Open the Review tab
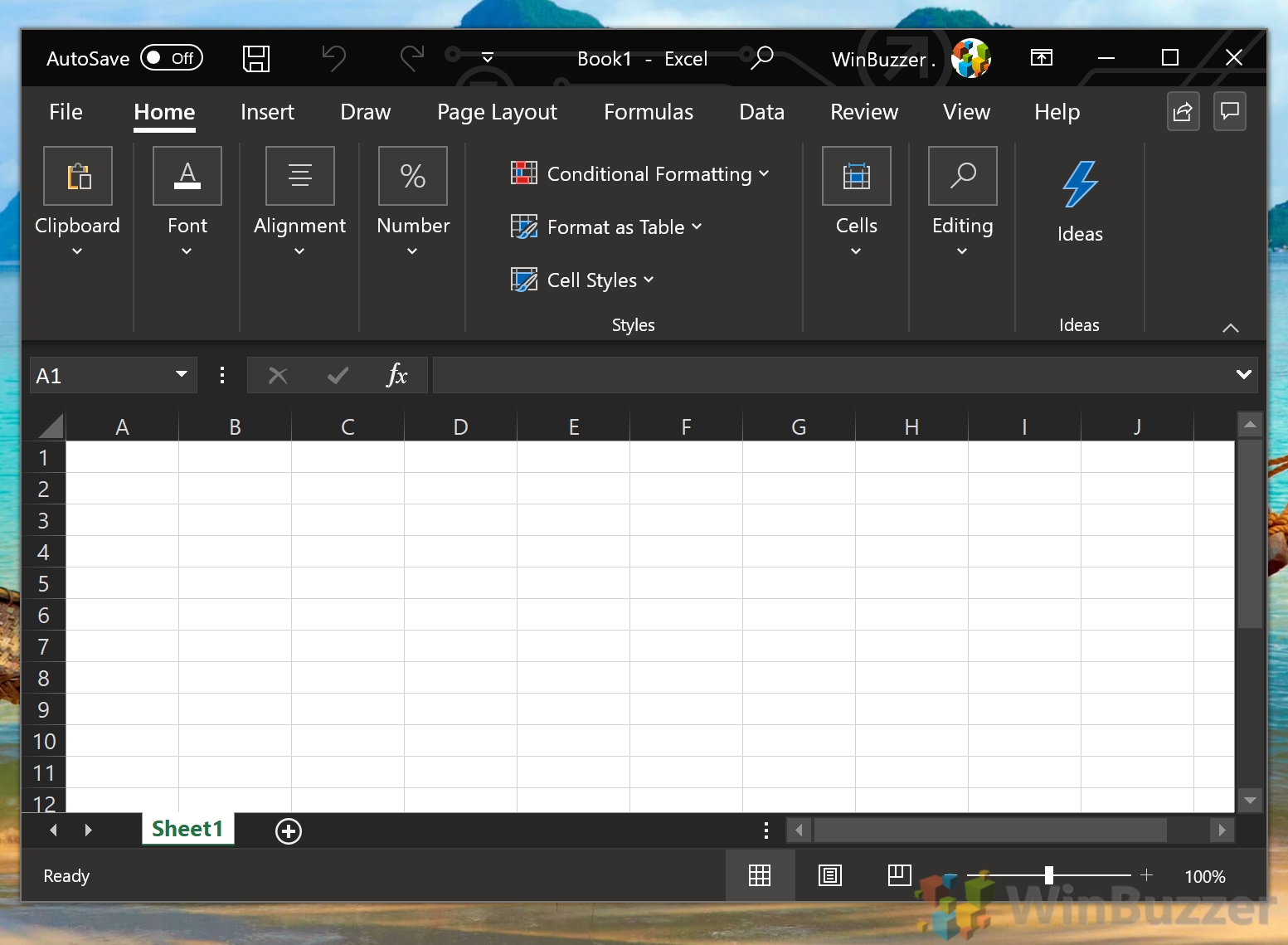The image size is (1288, 945). coord(864,112)
